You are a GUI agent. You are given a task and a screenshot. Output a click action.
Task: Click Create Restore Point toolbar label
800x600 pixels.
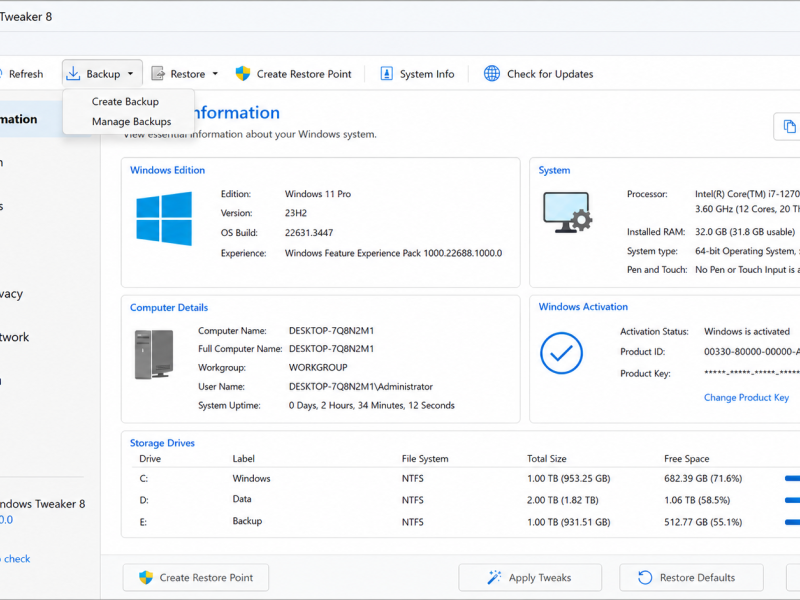tap(304, 74)
